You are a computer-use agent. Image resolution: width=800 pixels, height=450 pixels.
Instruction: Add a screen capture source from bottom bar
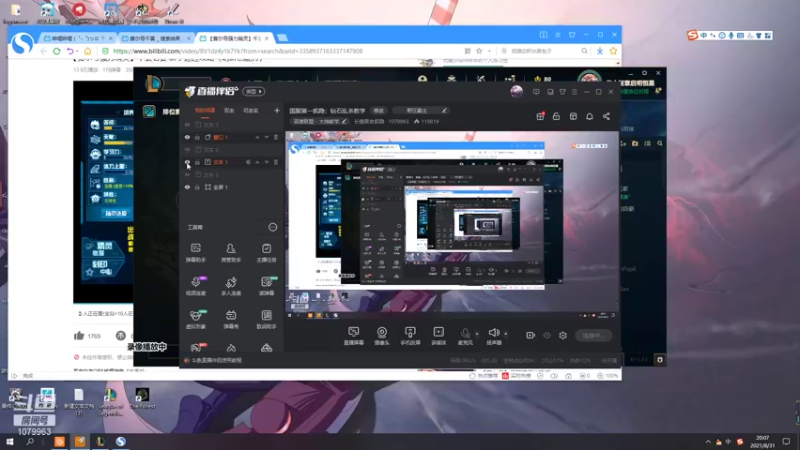click(x=354, y=336)
